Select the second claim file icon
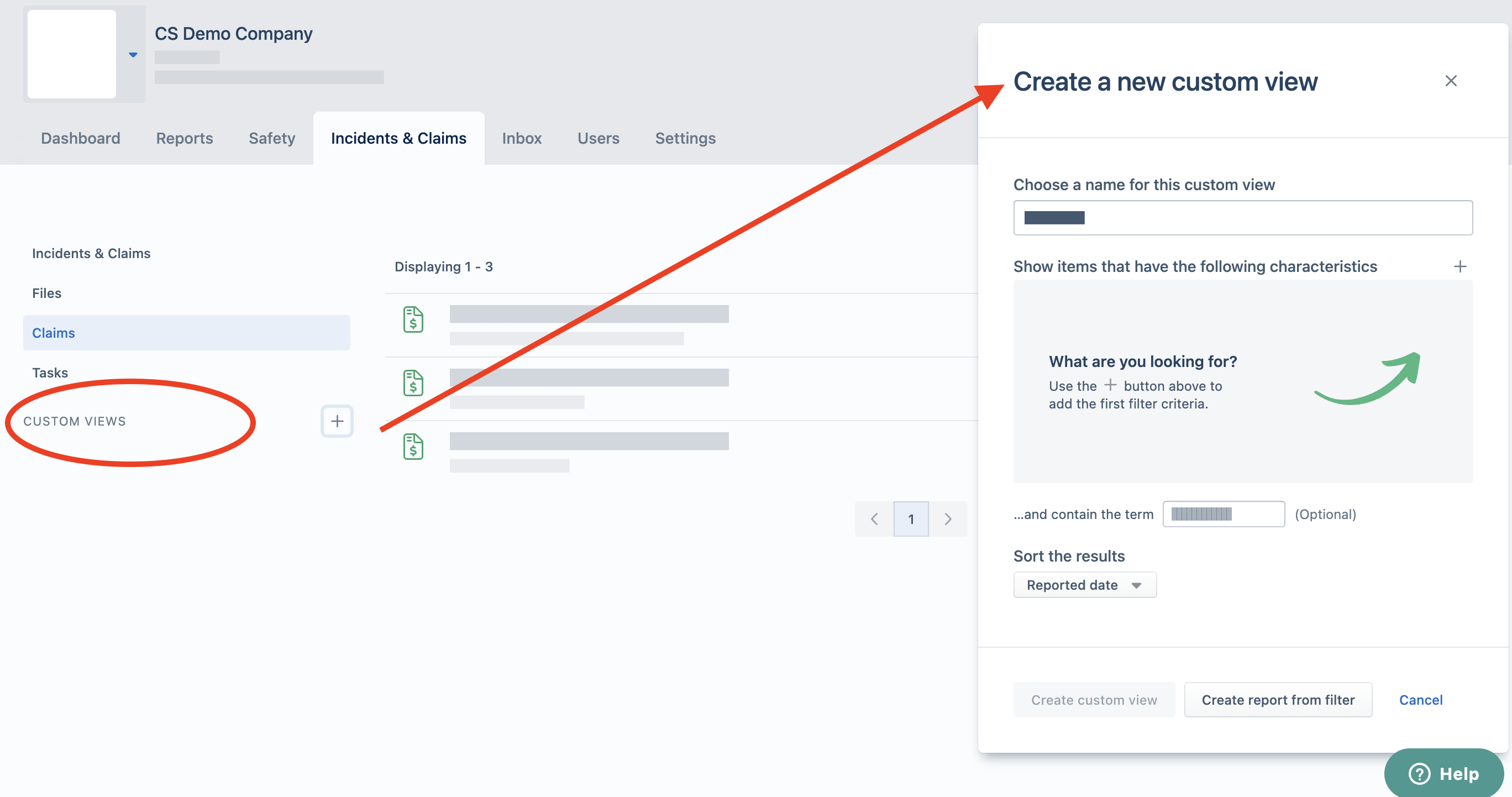1512x797 pixels. (413, 383)
